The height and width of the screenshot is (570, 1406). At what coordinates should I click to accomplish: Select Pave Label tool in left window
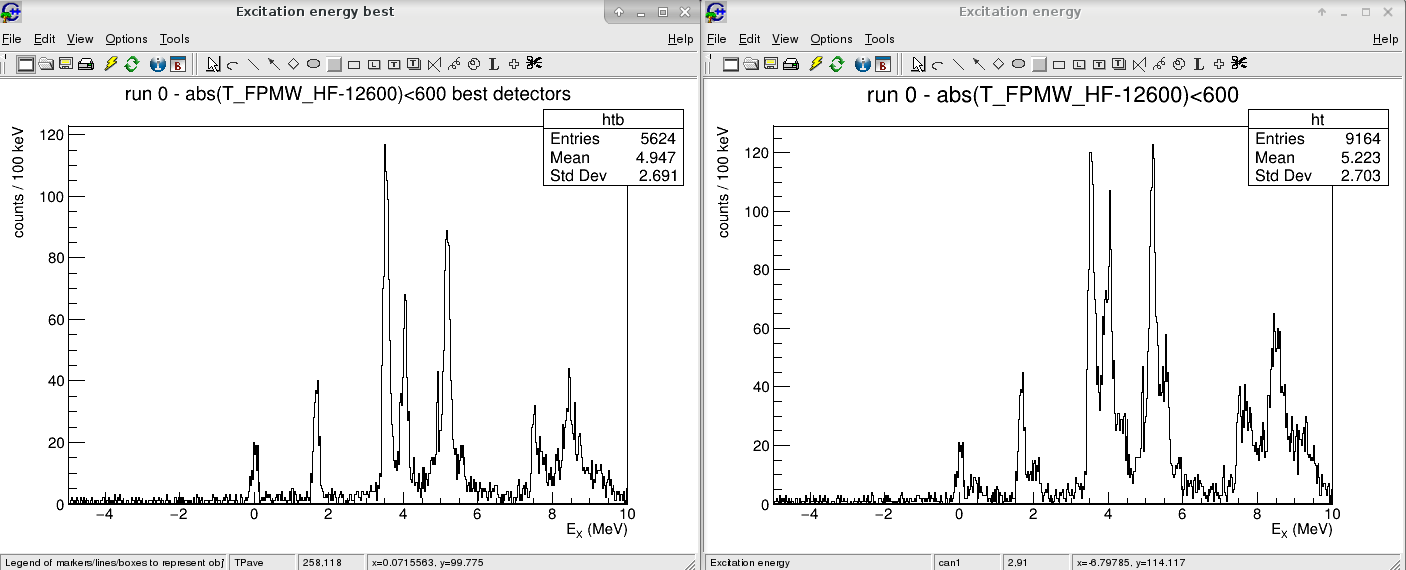click(374, 64)
